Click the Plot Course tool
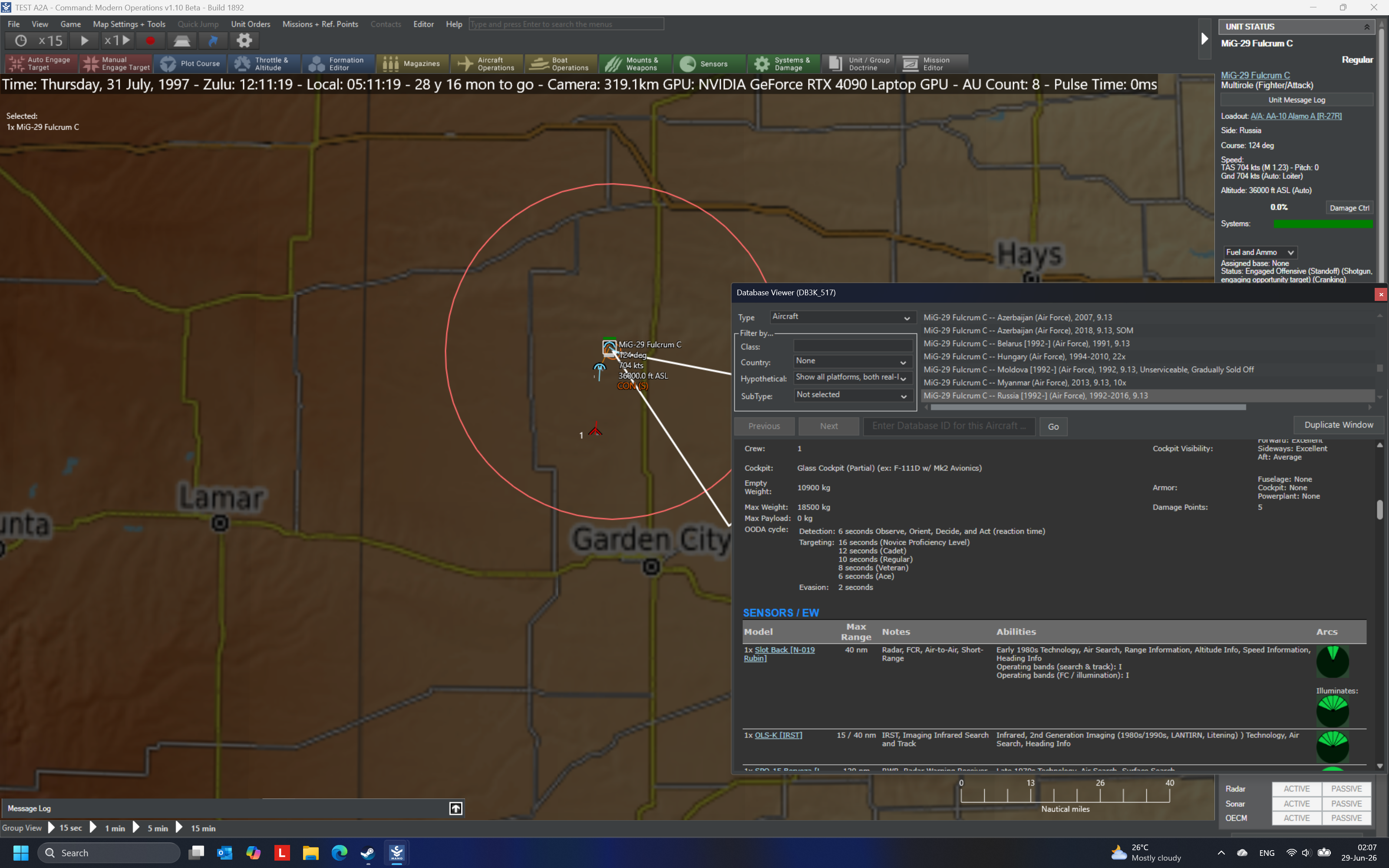This screenshot has width=1389, height=868. point(190,64)
